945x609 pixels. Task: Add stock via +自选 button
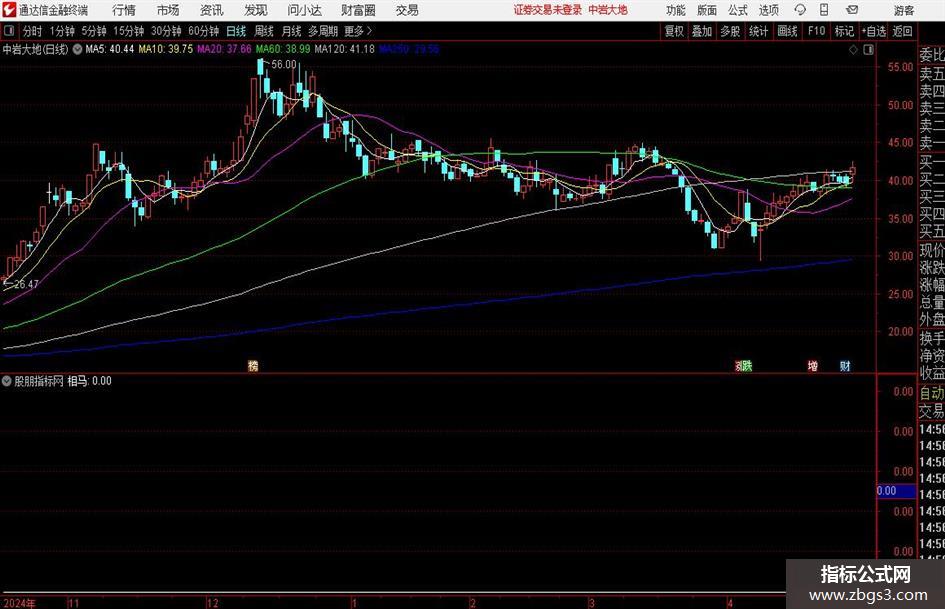point(874,31)
